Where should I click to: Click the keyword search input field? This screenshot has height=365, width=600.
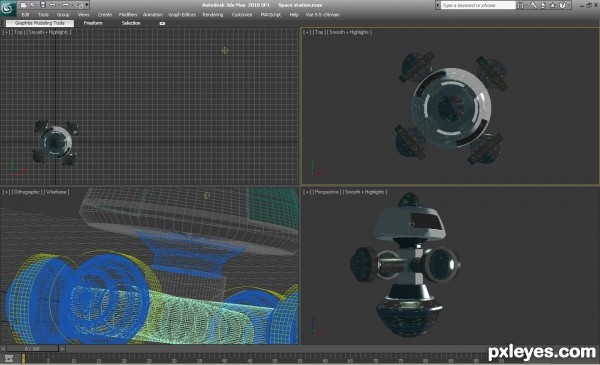pyautogui.click(x=478, y=5)
